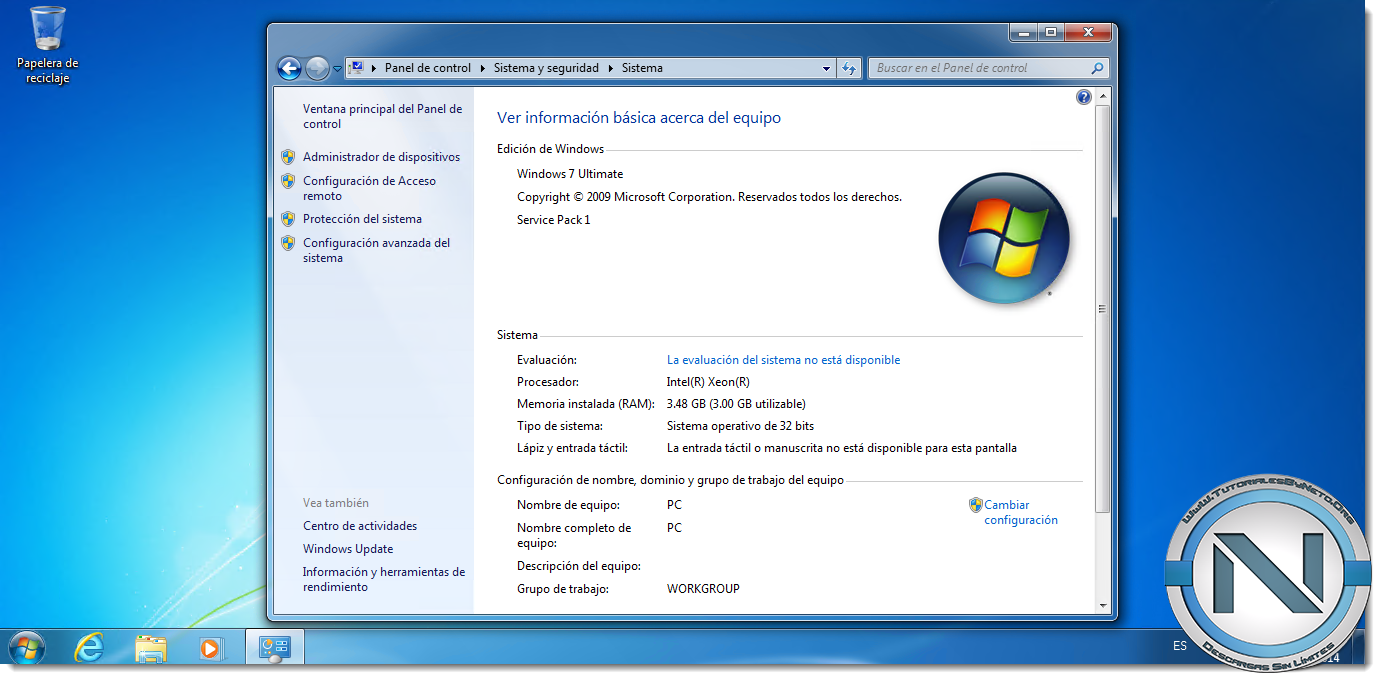Open La evaluación del sistema no está disponible

(x=783, y=360)
